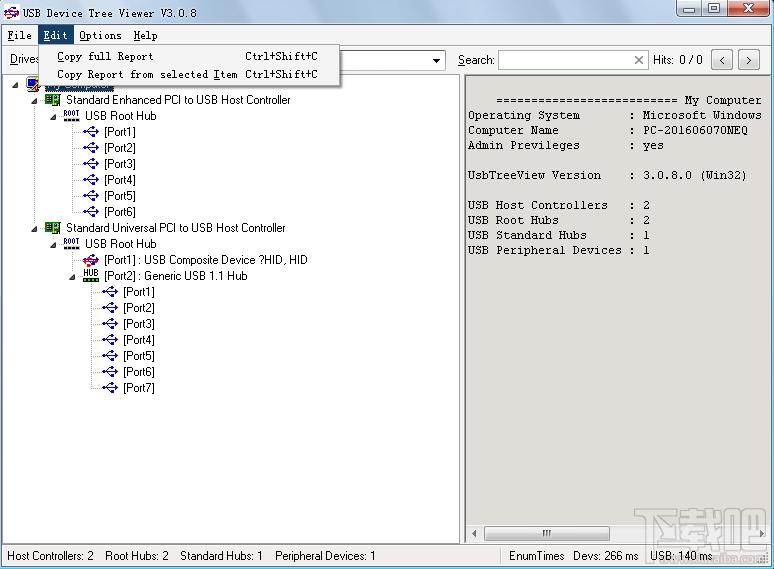Click the My Computer tree root icon
Image resolution: width=774 pixels, height=569 pixels.
(x=33, y=84)
